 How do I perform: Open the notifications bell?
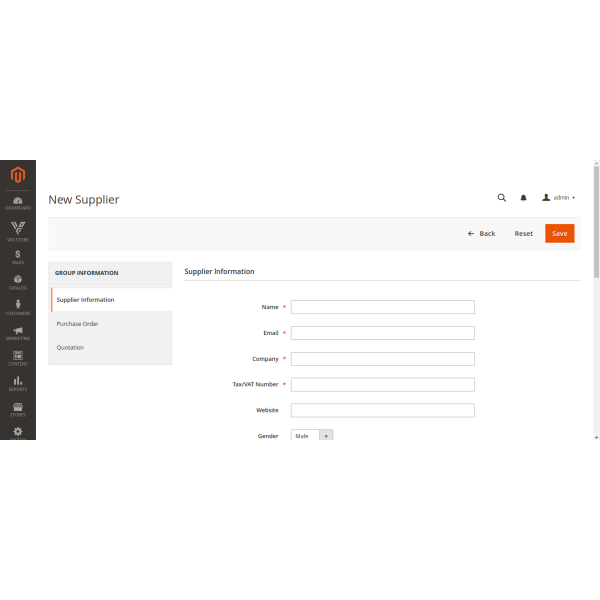pyautogui.click(x=523, y=198)
